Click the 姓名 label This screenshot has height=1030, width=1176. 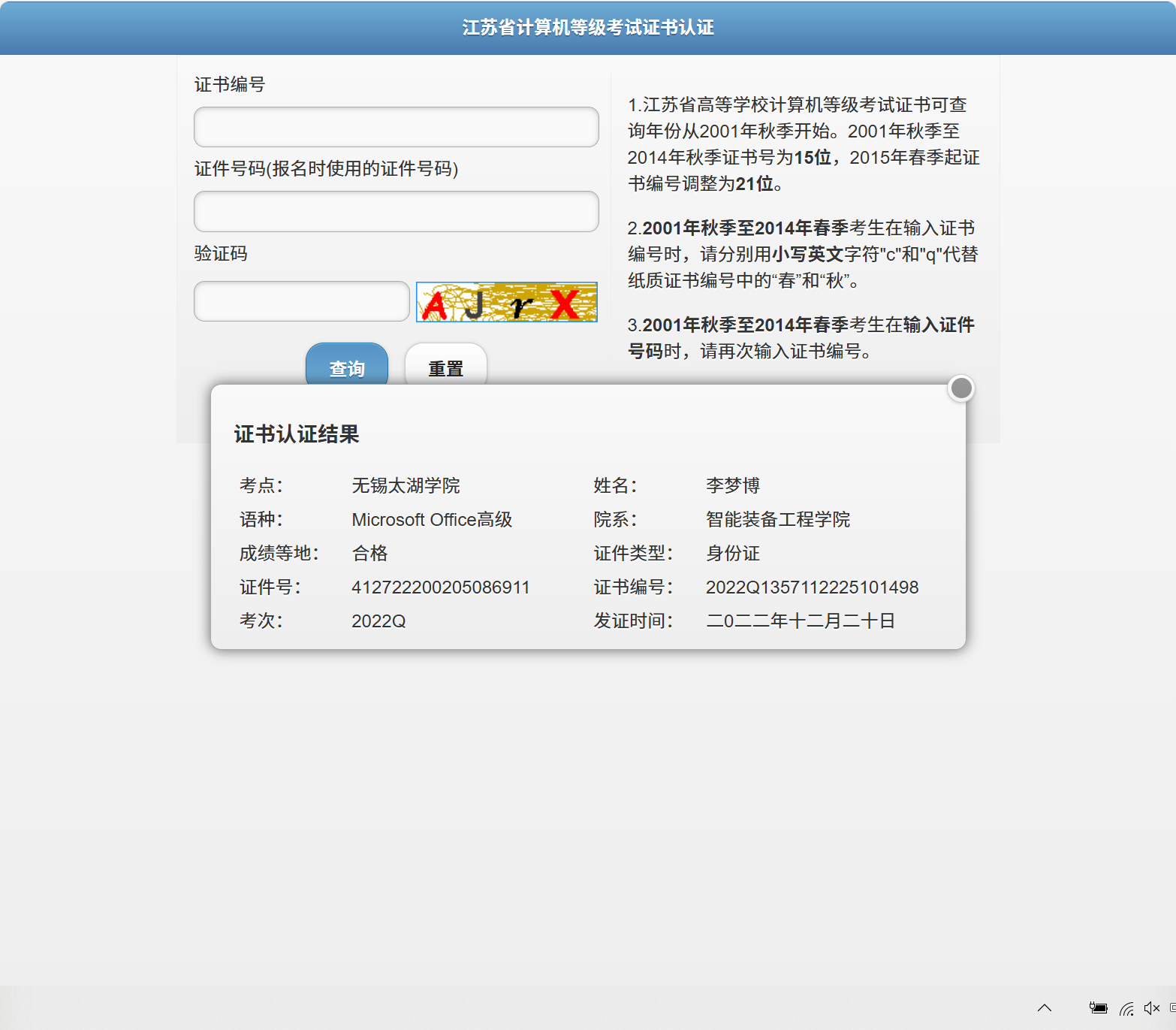pyautogui.click(x=615, y=485)
